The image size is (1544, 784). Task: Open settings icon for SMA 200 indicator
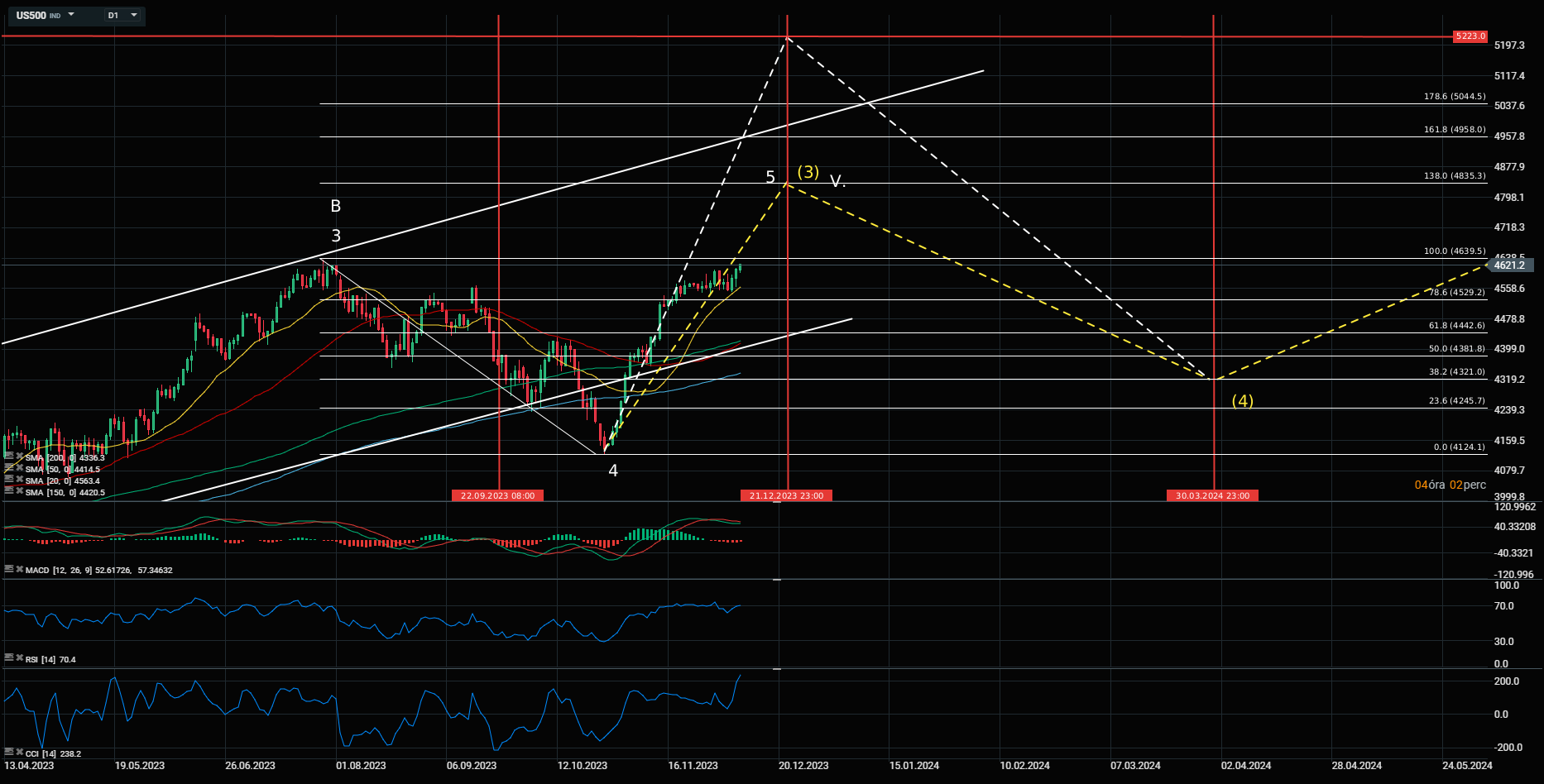point(9,456)
